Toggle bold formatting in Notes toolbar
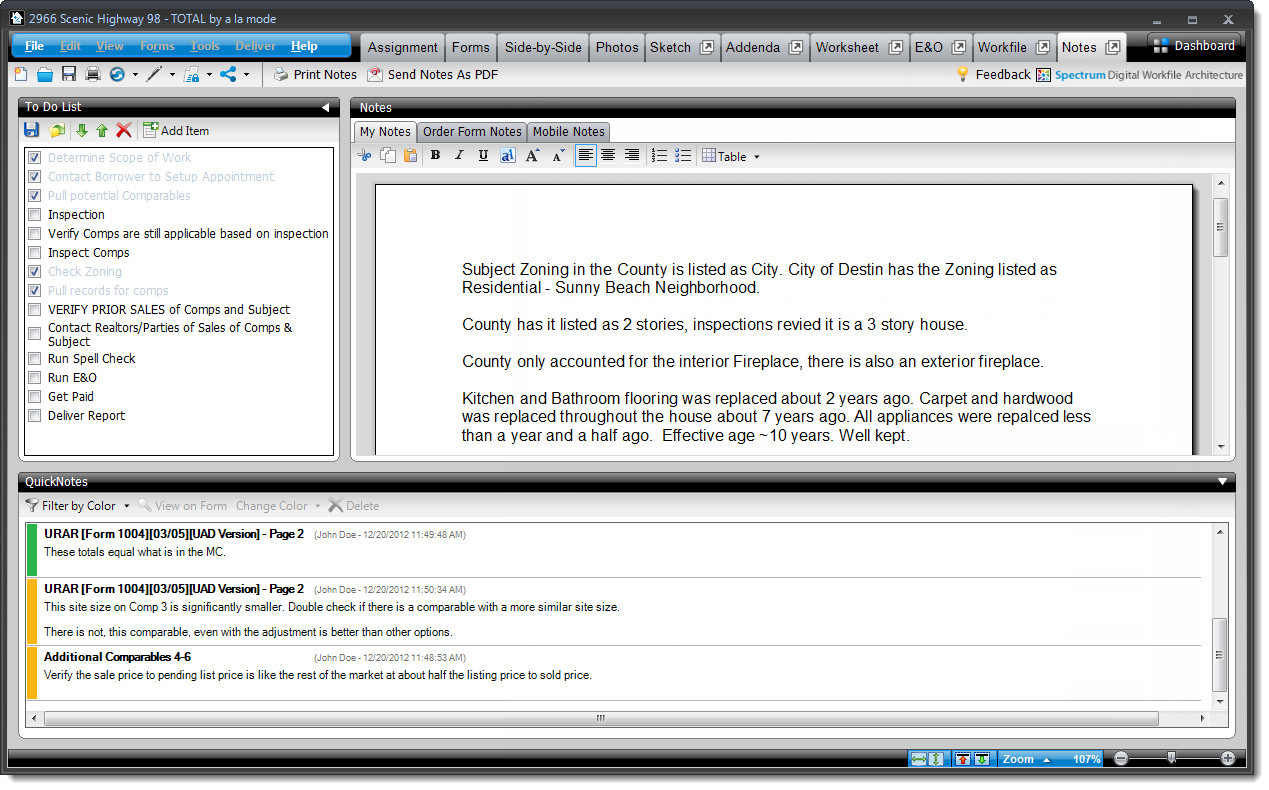This screenshot has height=790, width=1269. [435, 156]
